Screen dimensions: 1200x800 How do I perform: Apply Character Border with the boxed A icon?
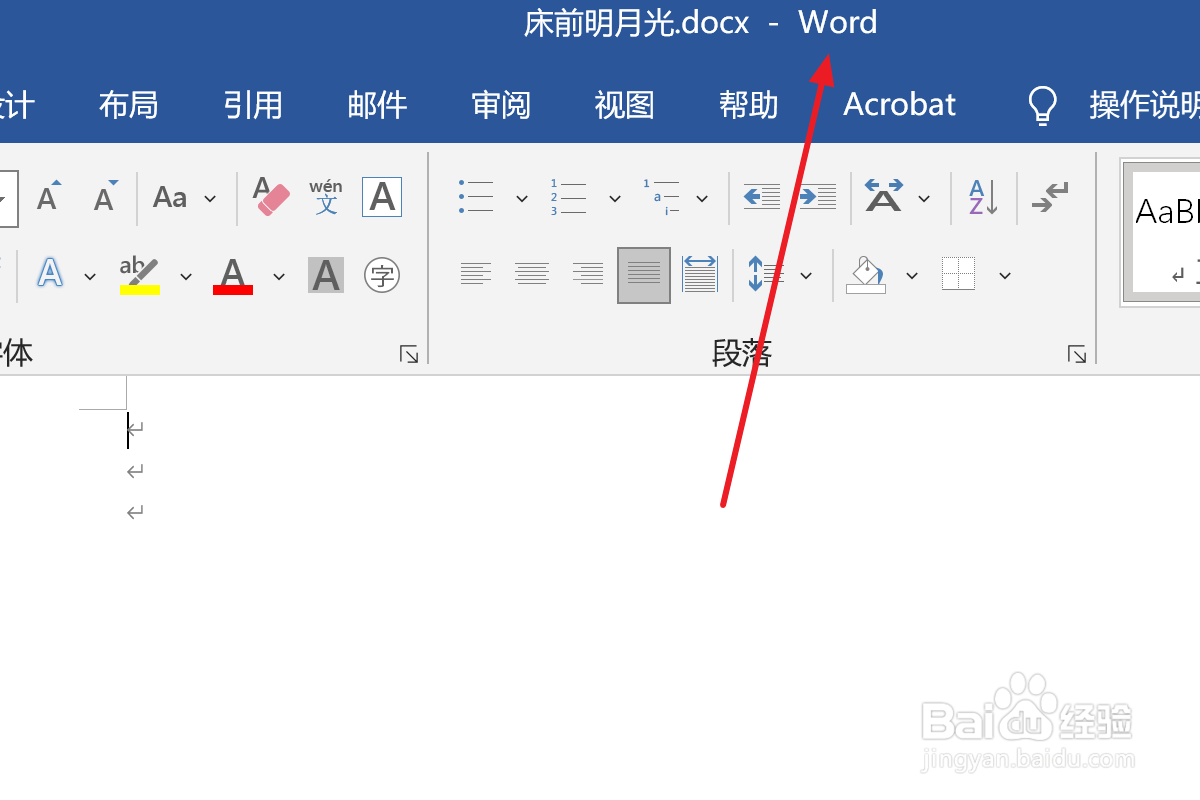tap(382, 197)
